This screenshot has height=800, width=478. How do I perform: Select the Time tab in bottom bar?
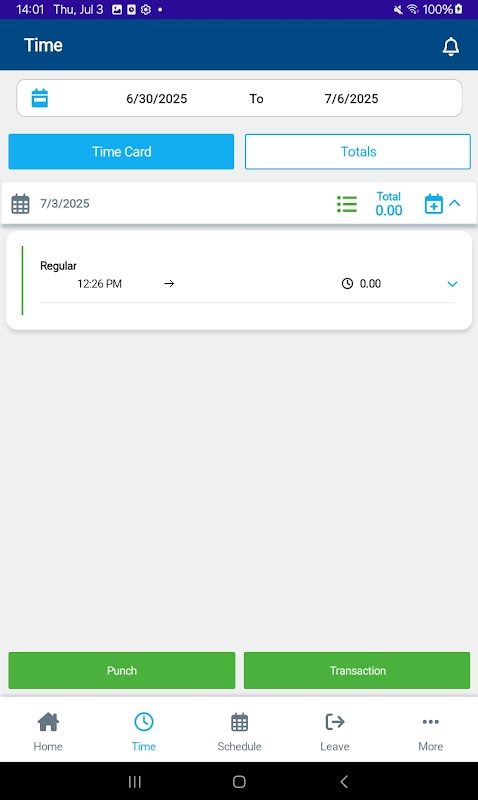[143, 732]
